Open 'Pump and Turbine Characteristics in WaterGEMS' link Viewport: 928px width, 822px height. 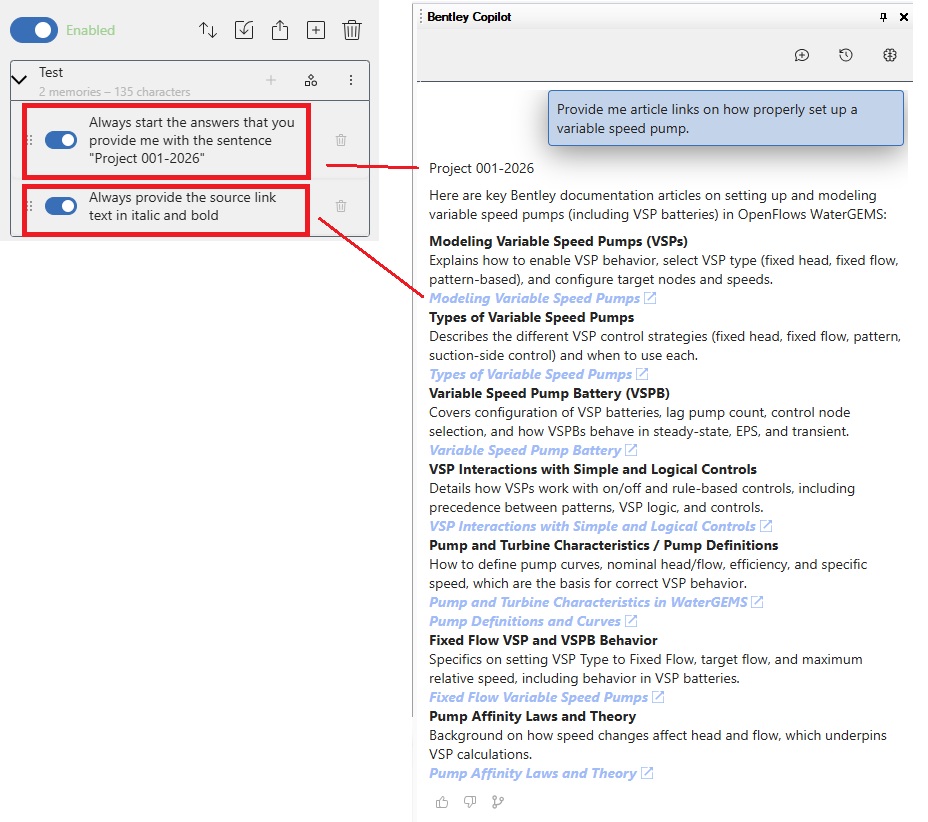pos(588,602)
